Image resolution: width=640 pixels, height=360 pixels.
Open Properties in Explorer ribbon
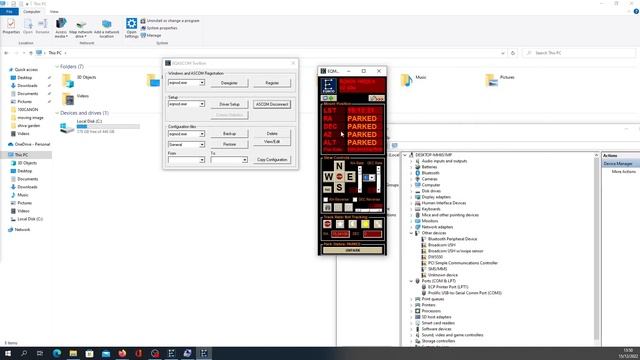pyautogui.click(x=11, y=27)
